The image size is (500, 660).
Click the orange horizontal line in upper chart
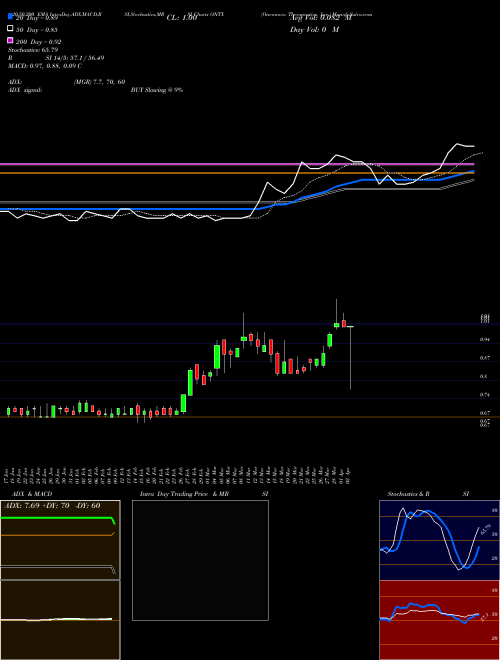[237, 173]
